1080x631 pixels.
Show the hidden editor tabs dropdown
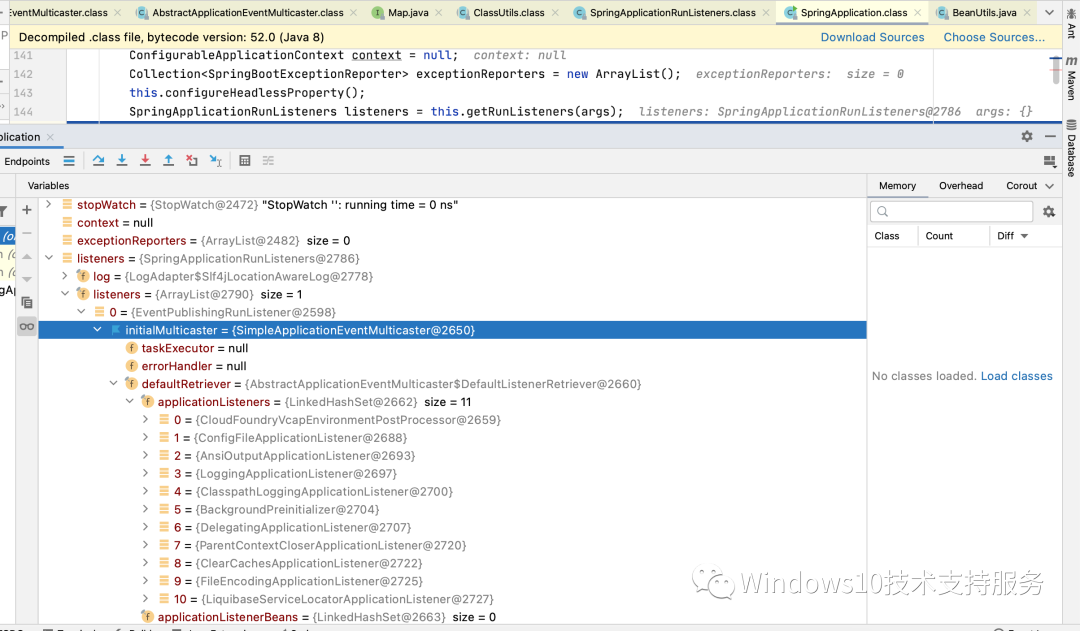click(x=1049, y=12)
